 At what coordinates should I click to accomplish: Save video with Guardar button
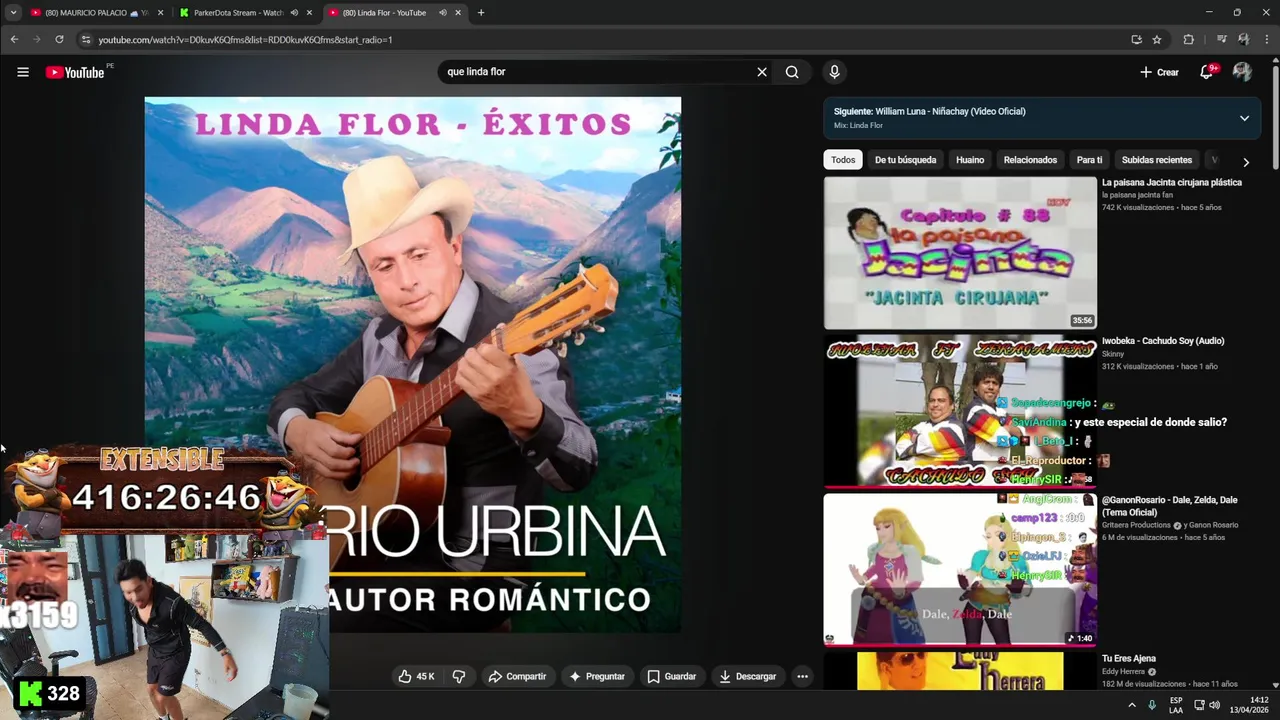(671, 676)
